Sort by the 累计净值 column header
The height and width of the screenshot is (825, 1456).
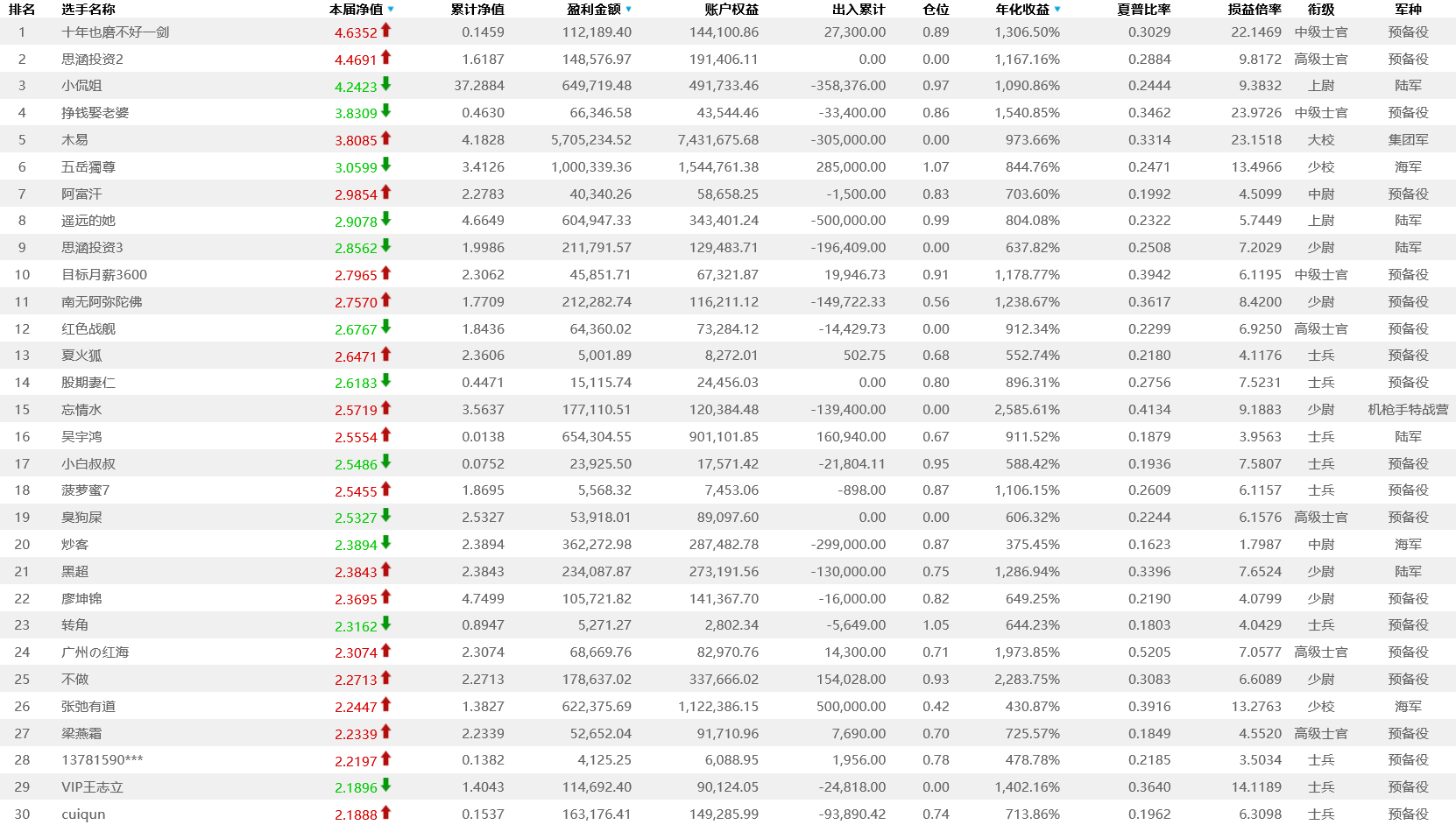477,9
